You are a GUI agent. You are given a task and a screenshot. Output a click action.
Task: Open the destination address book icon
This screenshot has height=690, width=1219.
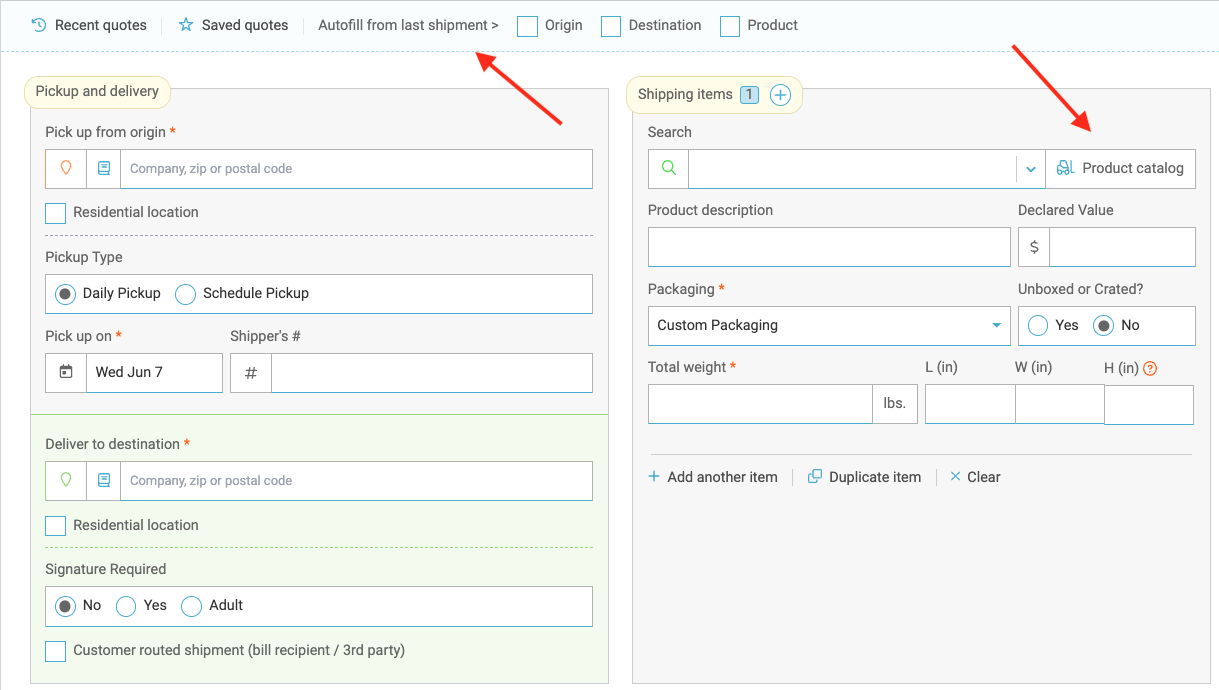(x=103, y=481)
